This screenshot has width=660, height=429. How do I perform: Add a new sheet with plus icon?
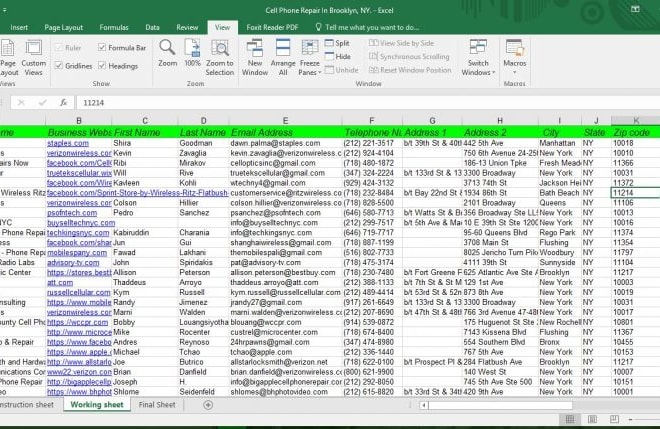208,405
